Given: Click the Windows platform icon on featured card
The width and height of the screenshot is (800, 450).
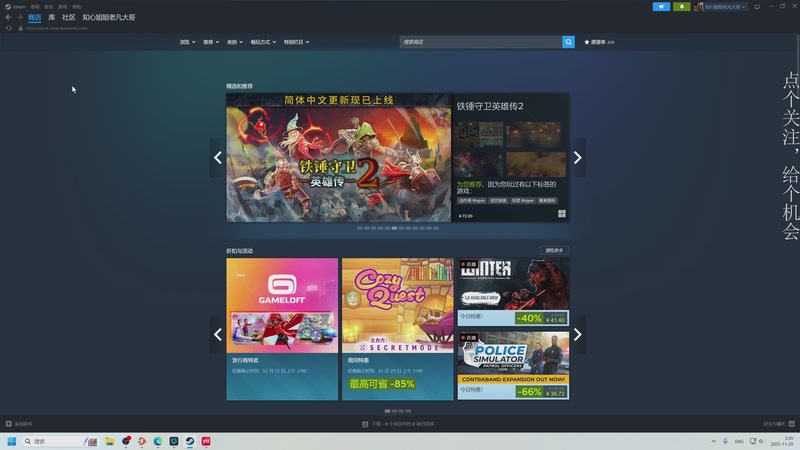Looking at the screenshot, I should (562, 214).
